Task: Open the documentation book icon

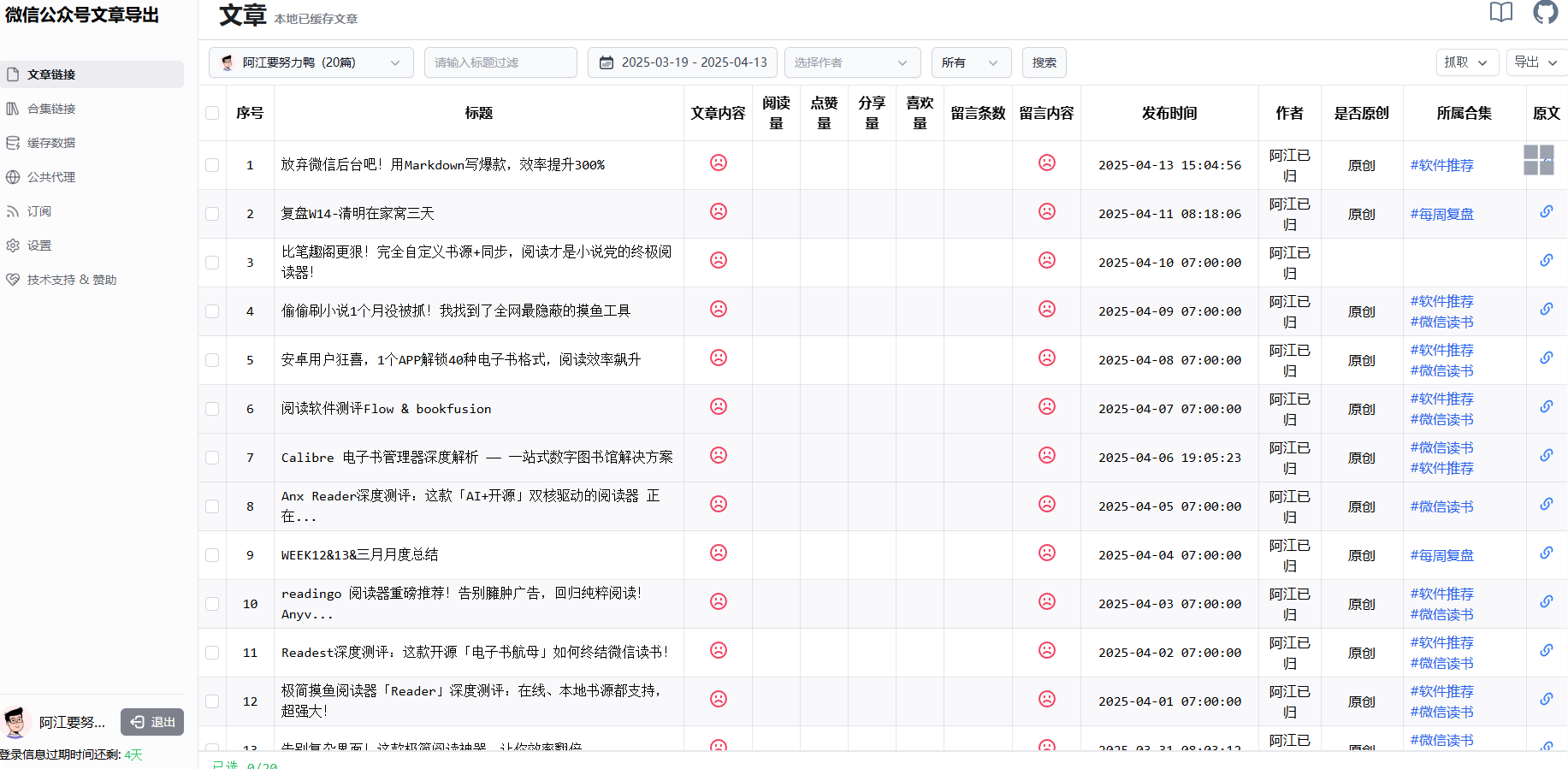Action: point(1501,12)
